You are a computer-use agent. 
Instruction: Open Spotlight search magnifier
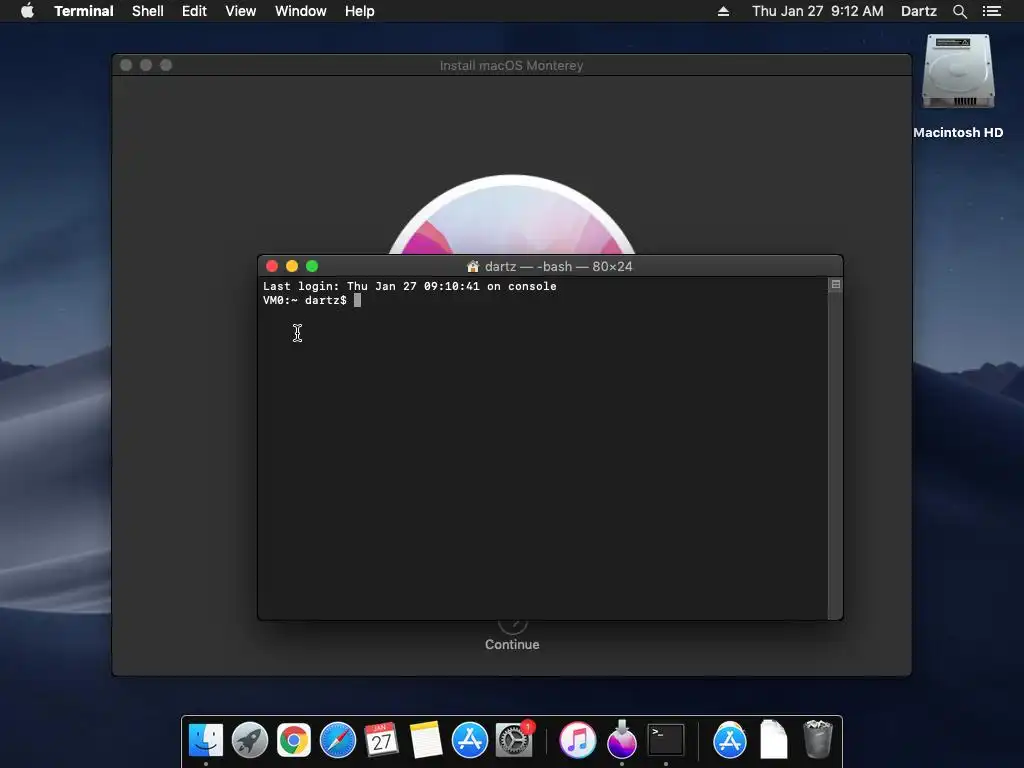click(x=959, y=11)
